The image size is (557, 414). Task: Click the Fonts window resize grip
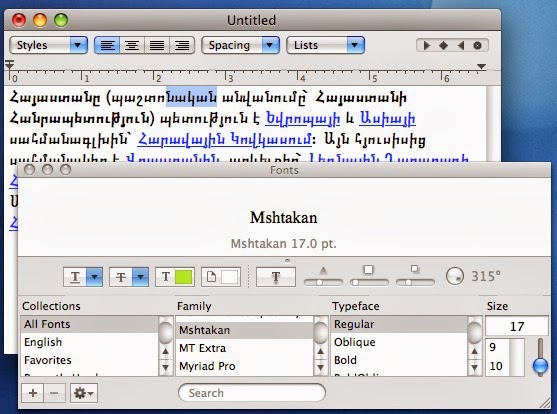click(x=544, y=403)
